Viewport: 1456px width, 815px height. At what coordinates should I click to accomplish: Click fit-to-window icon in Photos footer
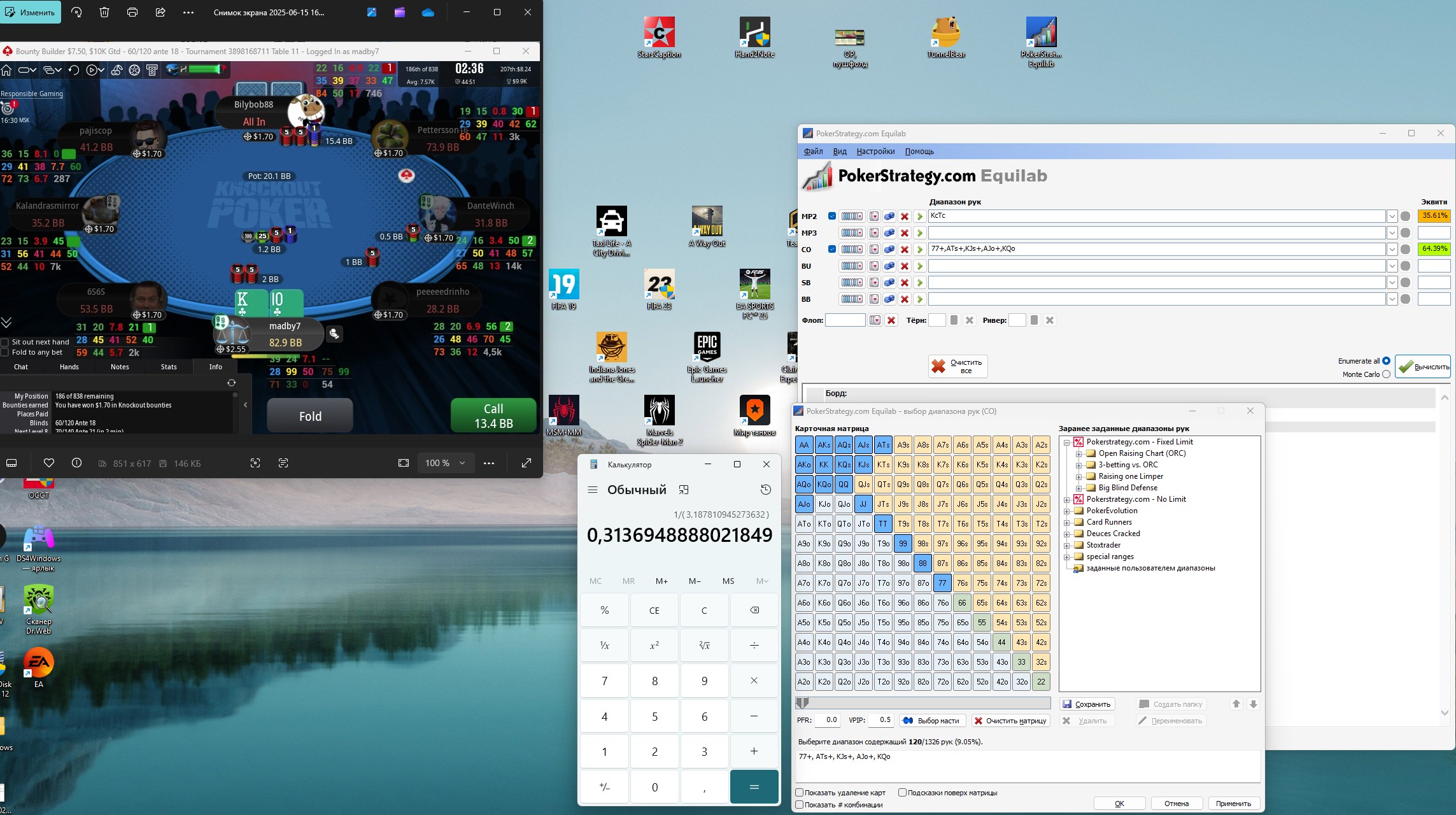point(404,463)
